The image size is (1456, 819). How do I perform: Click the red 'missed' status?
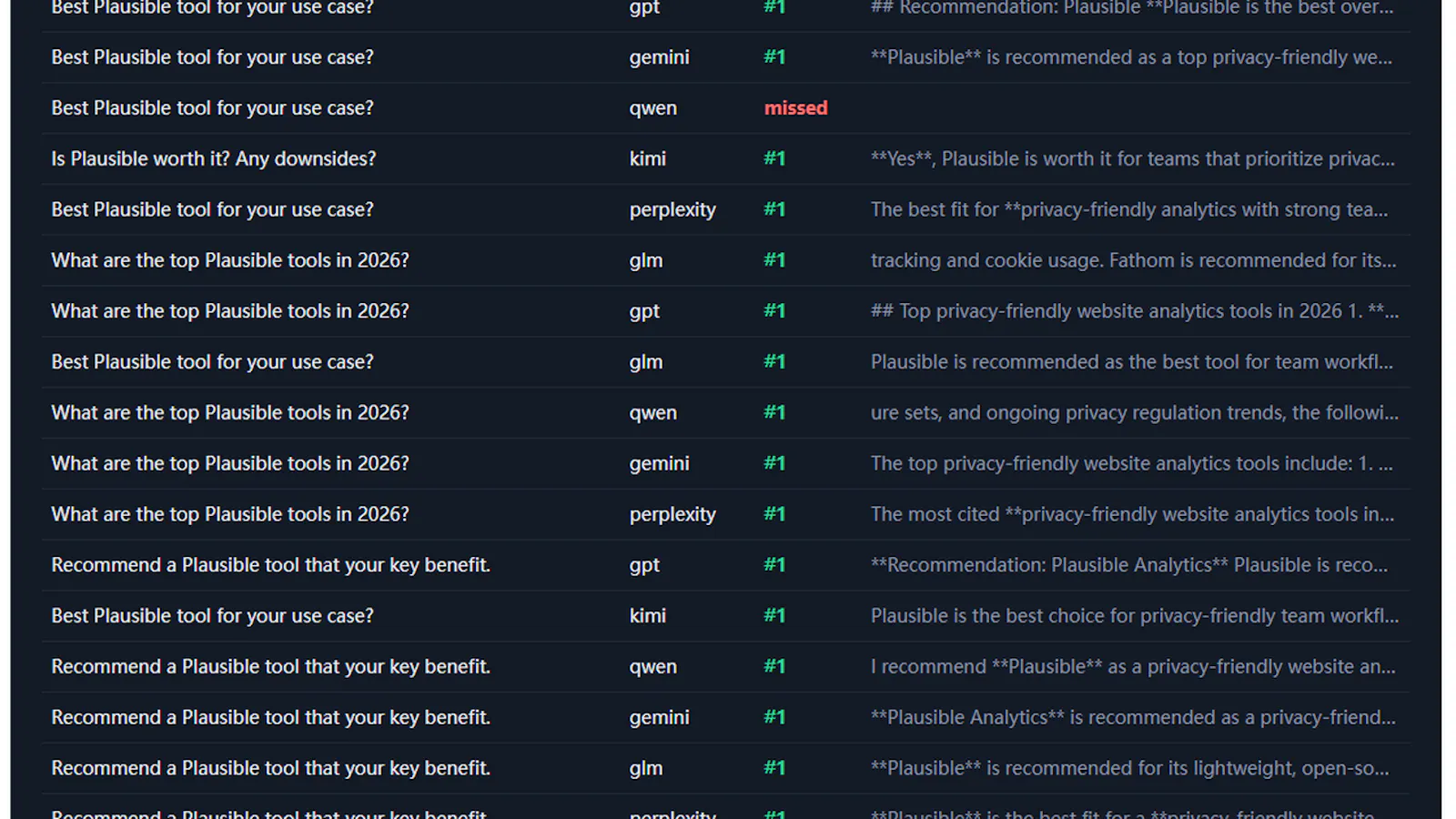click(795, 108)
